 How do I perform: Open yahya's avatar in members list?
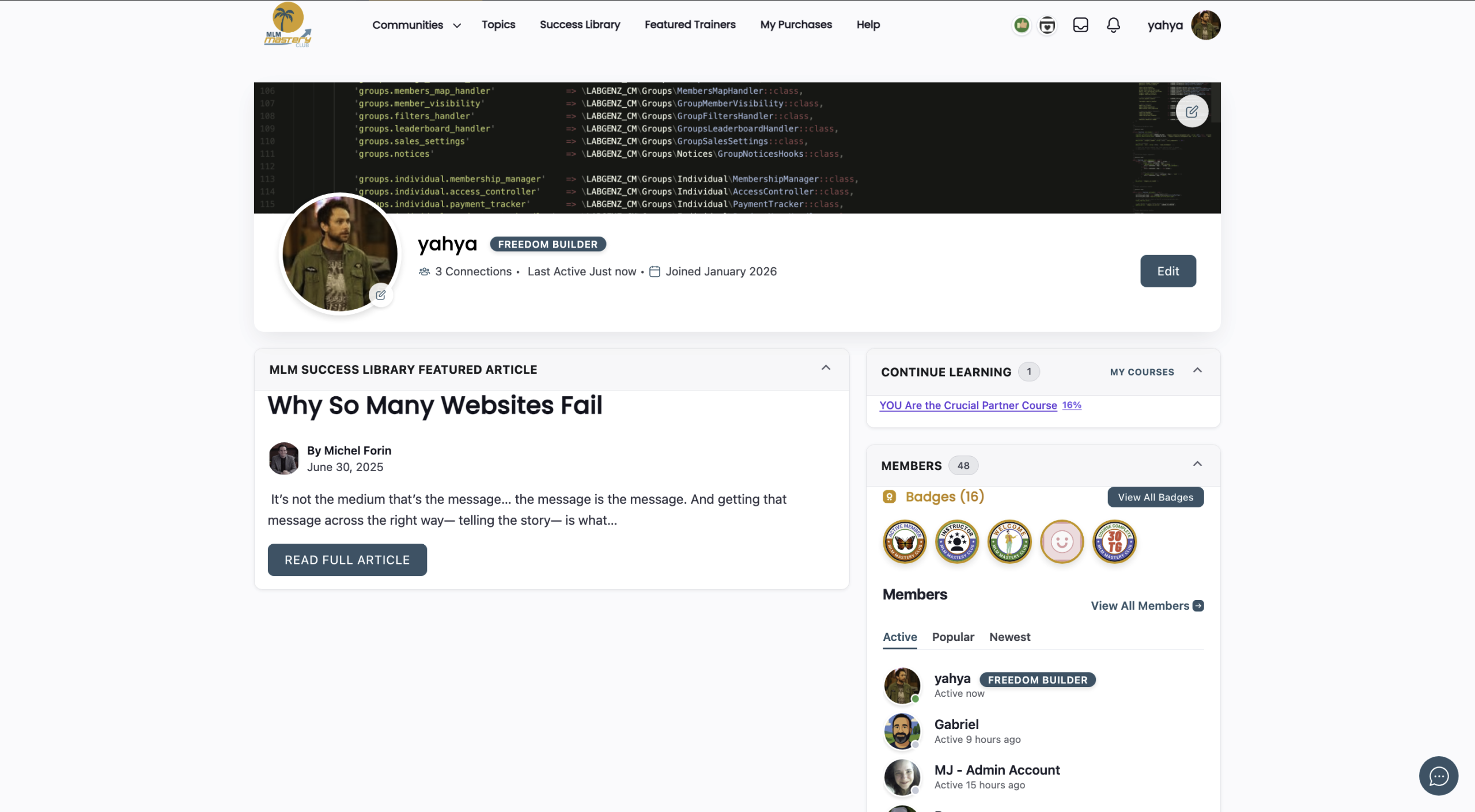click(902, 686)
